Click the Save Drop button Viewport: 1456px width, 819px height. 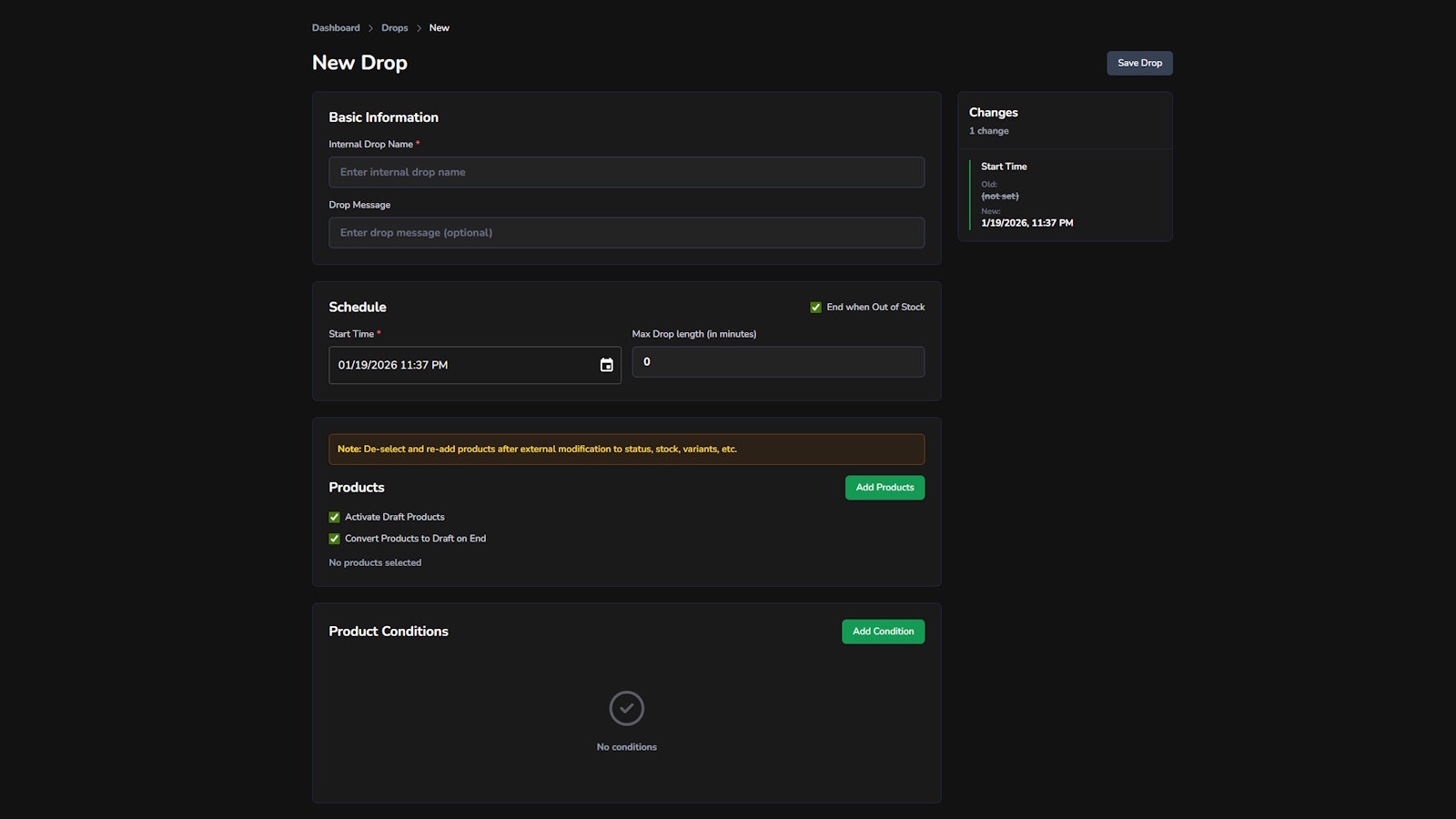click(1138, 63)
